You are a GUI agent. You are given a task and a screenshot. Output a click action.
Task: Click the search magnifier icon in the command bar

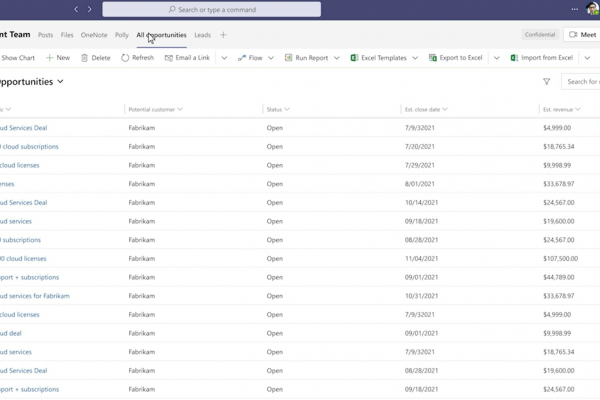(172, 9)
